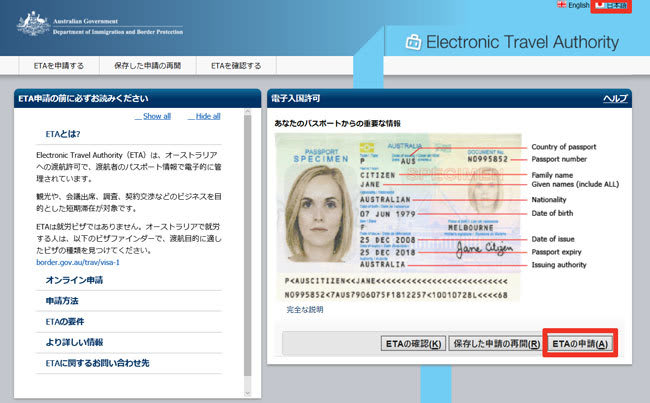This screenshot has height=403, width=650.
Task: Click the ETA申請の前に必ずお読みください heading
Action: pyautogui.click(x=83, y=98)
